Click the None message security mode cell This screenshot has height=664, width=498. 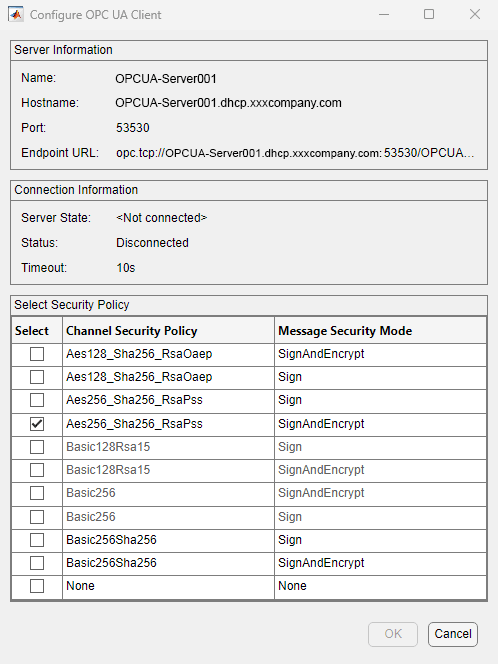click(380, 586)
